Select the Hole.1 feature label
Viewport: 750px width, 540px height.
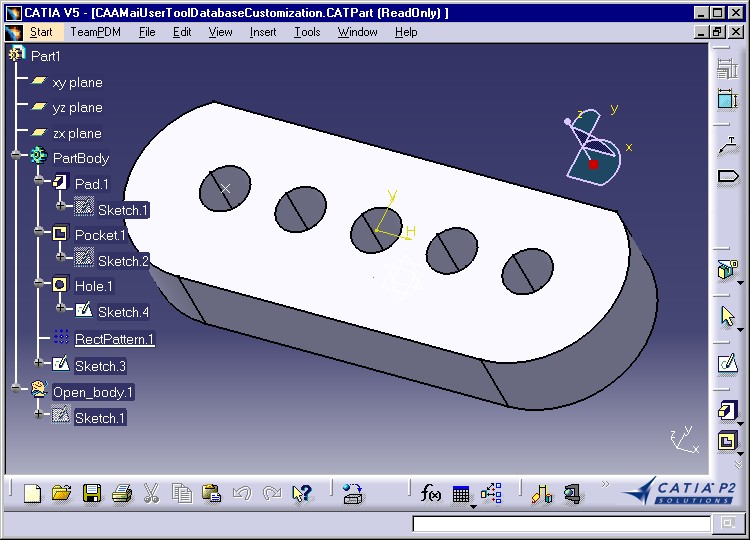(x=94, y=286)
